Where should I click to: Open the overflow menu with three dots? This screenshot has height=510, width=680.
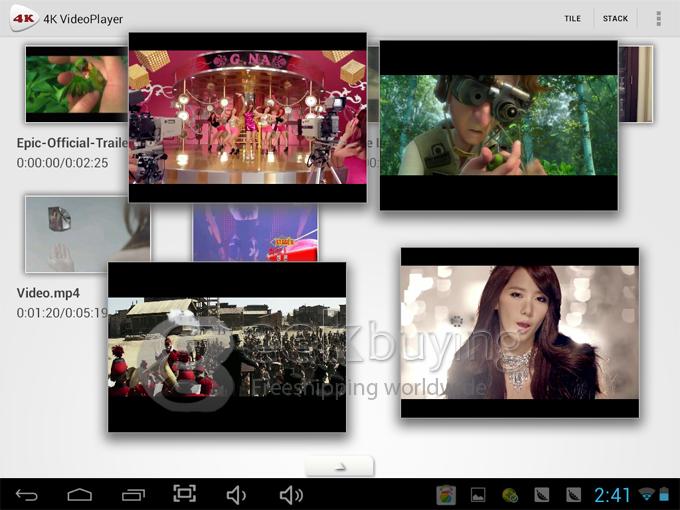click(658, 19)
